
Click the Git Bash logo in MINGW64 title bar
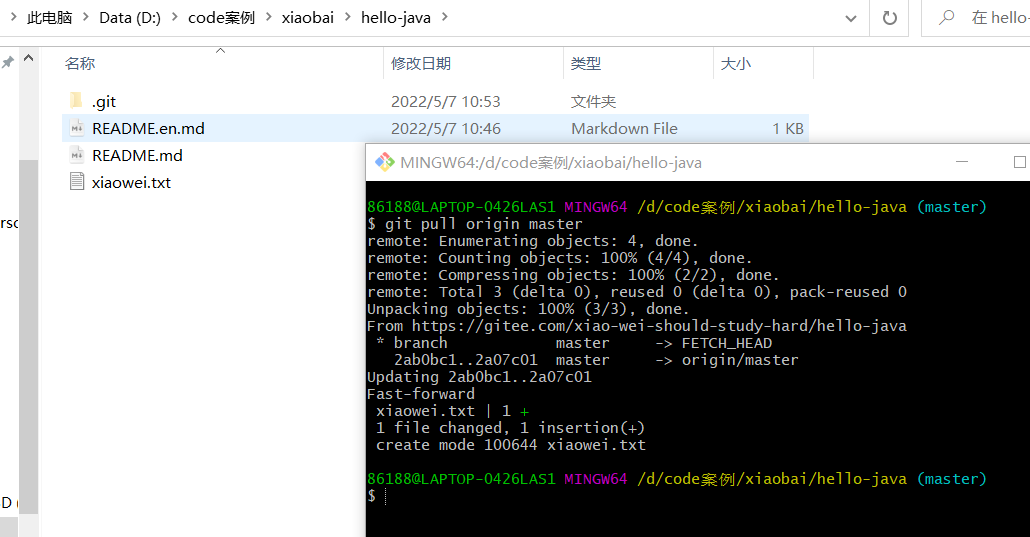coord(384,162)
